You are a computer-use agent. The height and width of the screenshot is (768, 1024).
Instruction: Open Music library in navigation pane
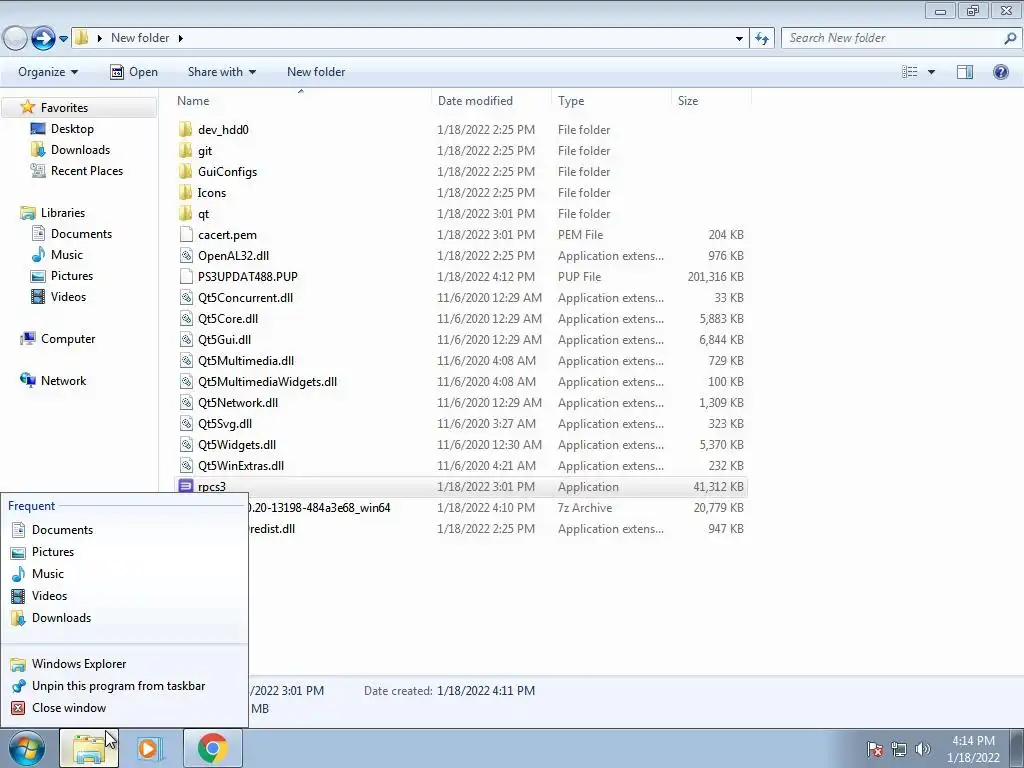(67, 254)
